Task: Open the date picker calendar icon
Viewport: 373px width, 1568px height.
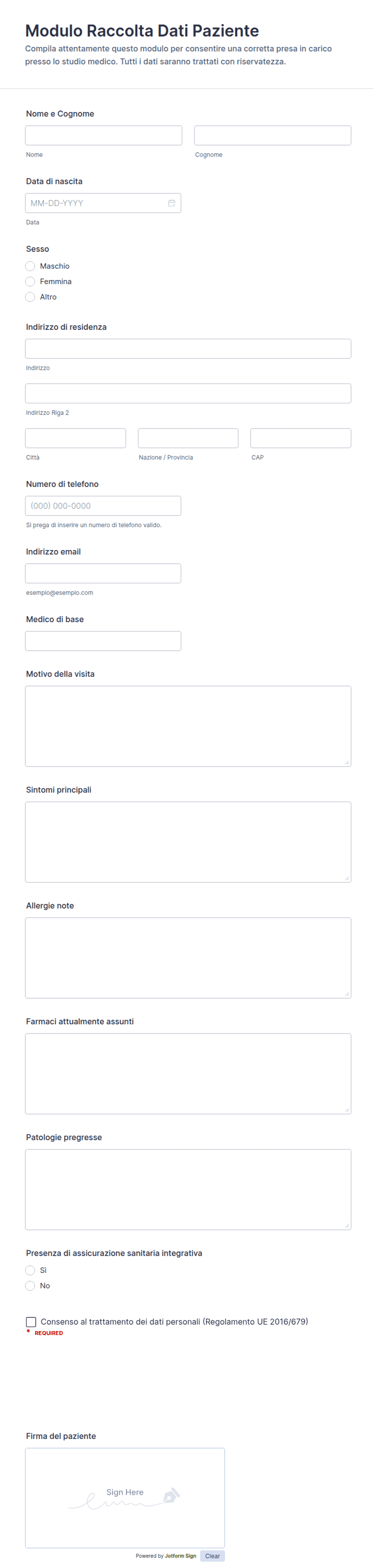Action: tap(172, 203)
